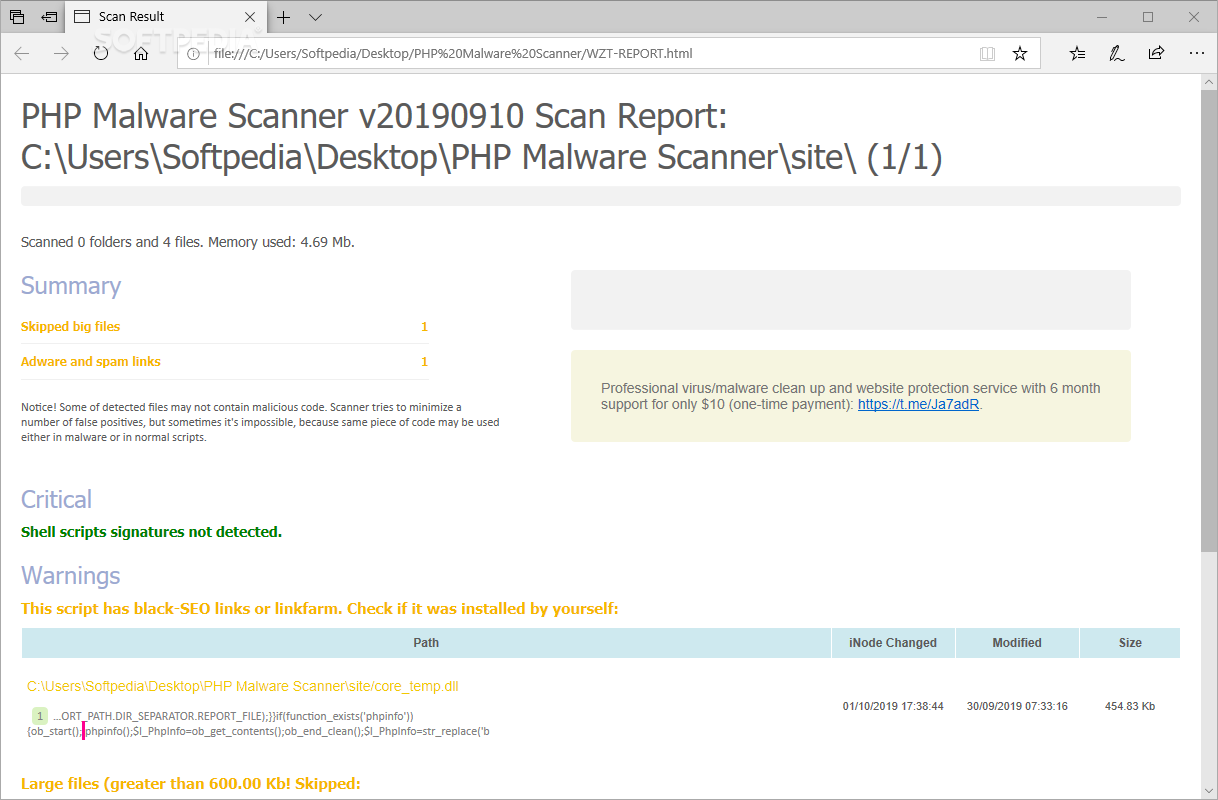
Task: Select the Shell scripts signatures not detected text
Action: coord(151,532)
